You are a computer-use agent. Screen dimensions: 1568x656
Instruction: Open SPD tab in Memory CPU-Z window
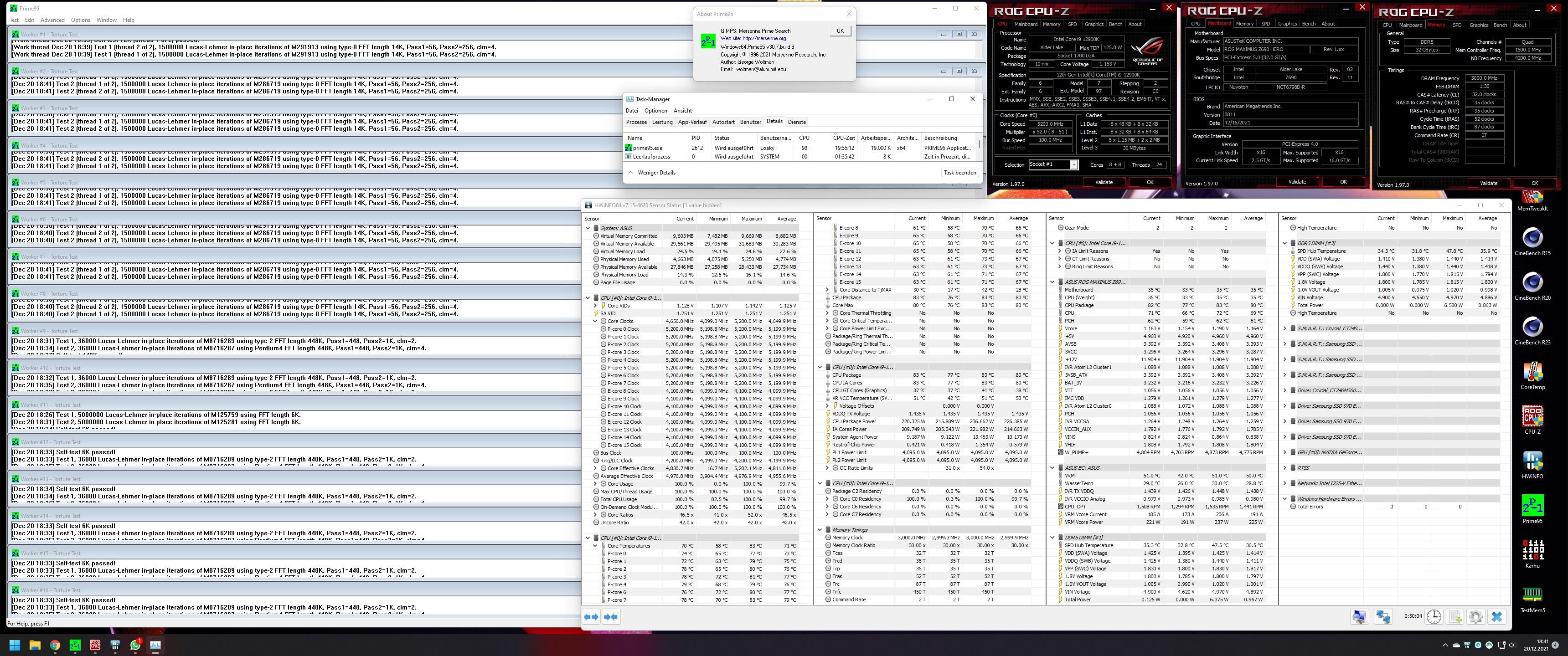1457,25
